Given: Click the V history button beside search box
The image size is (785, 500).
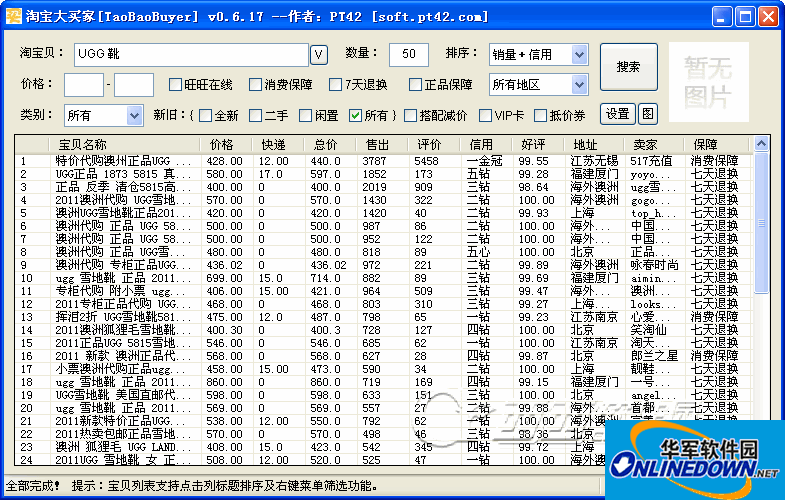Looking at the screenshot, I should [x=319, y=55].
